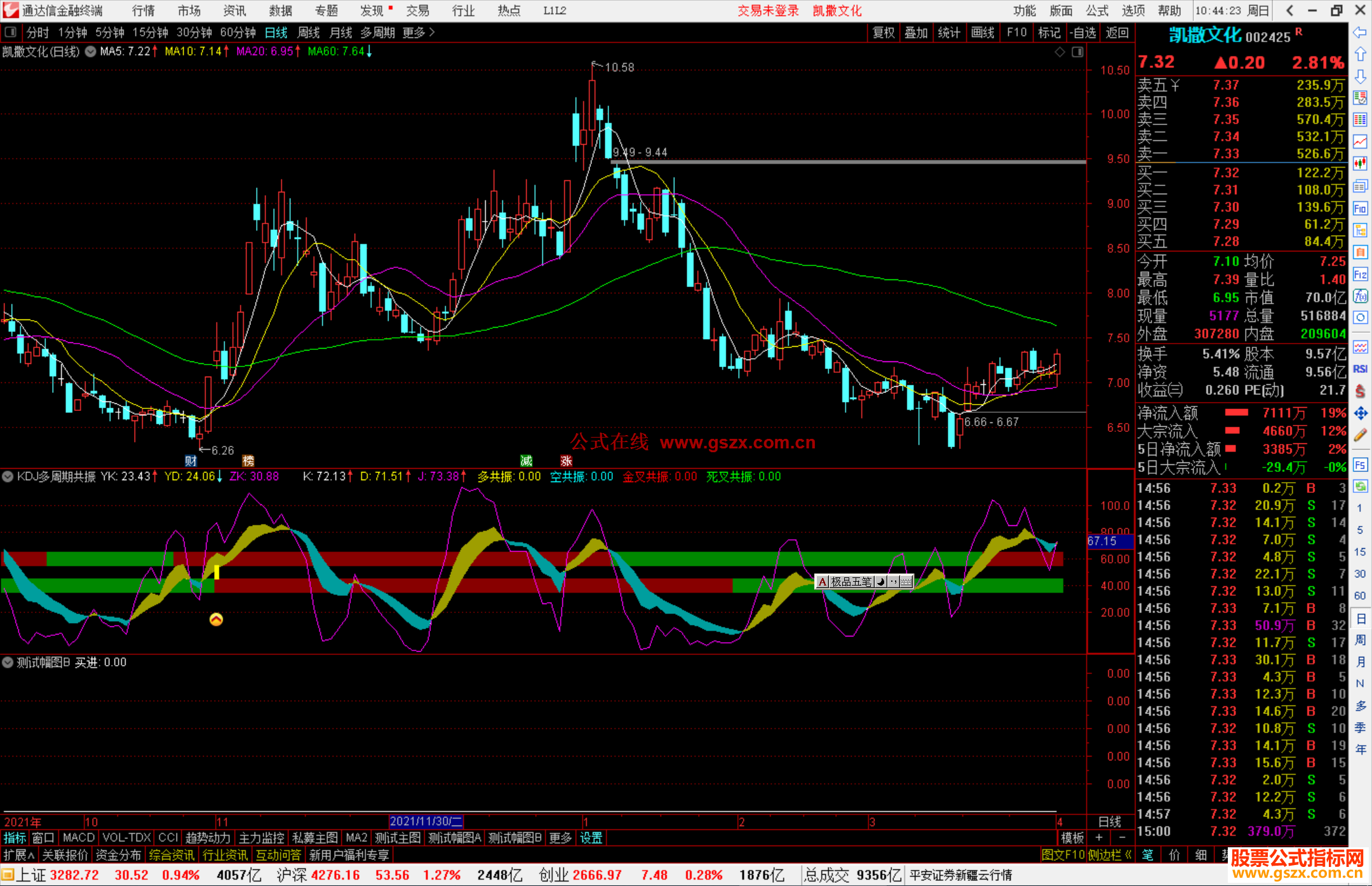Click the blue four-way move arrows icon

1360,413
